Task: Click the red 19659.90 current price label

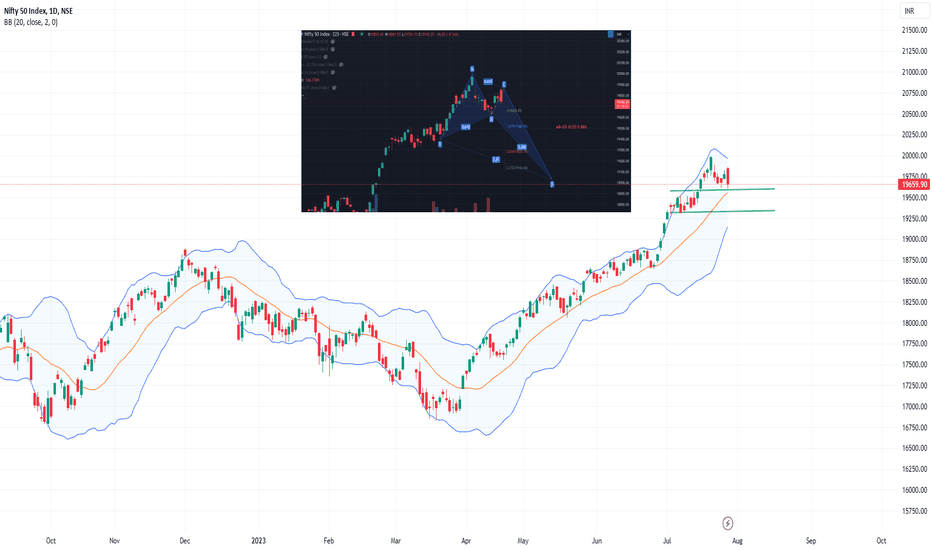Action: (x=915, y=185)
